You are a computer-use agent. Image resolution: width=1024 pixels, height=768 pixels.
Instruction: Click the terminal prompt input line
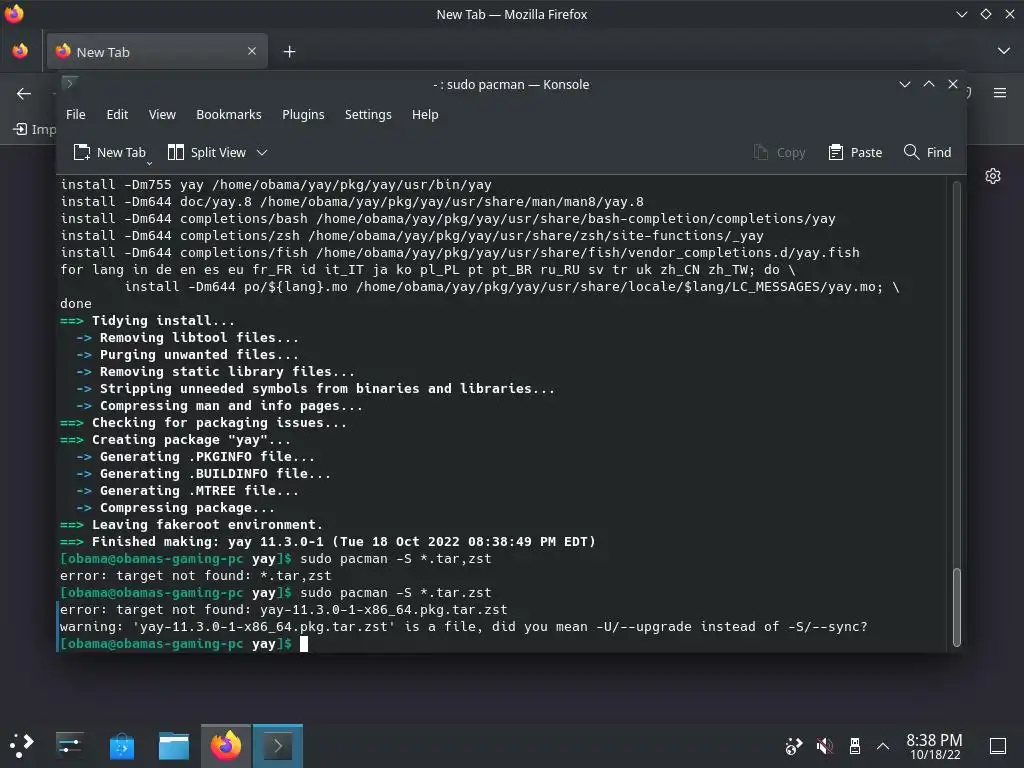(503, 643)
